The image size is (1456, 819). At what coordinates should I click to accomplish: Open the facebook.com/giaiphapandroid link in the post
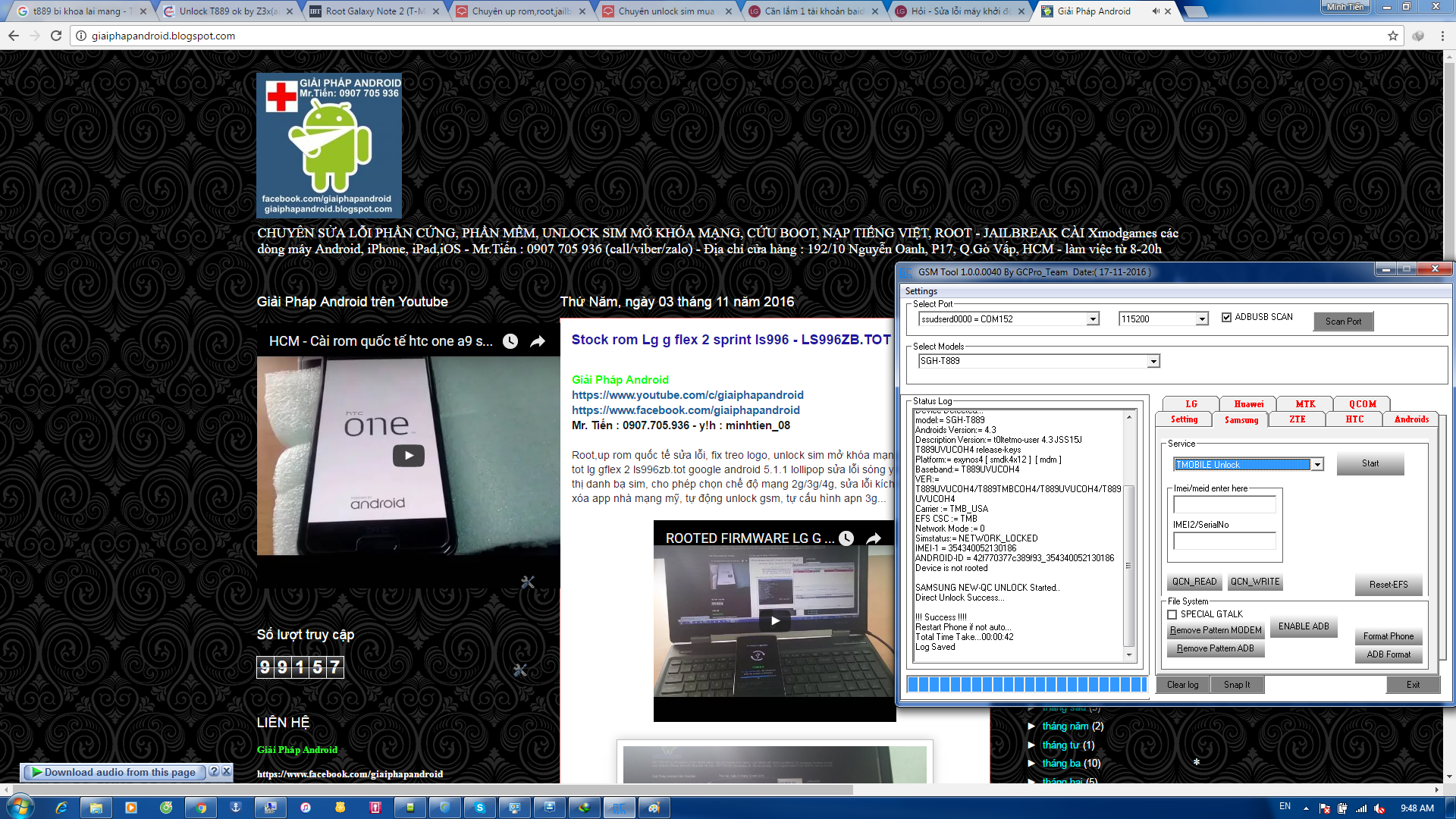(x=686, y=410)
